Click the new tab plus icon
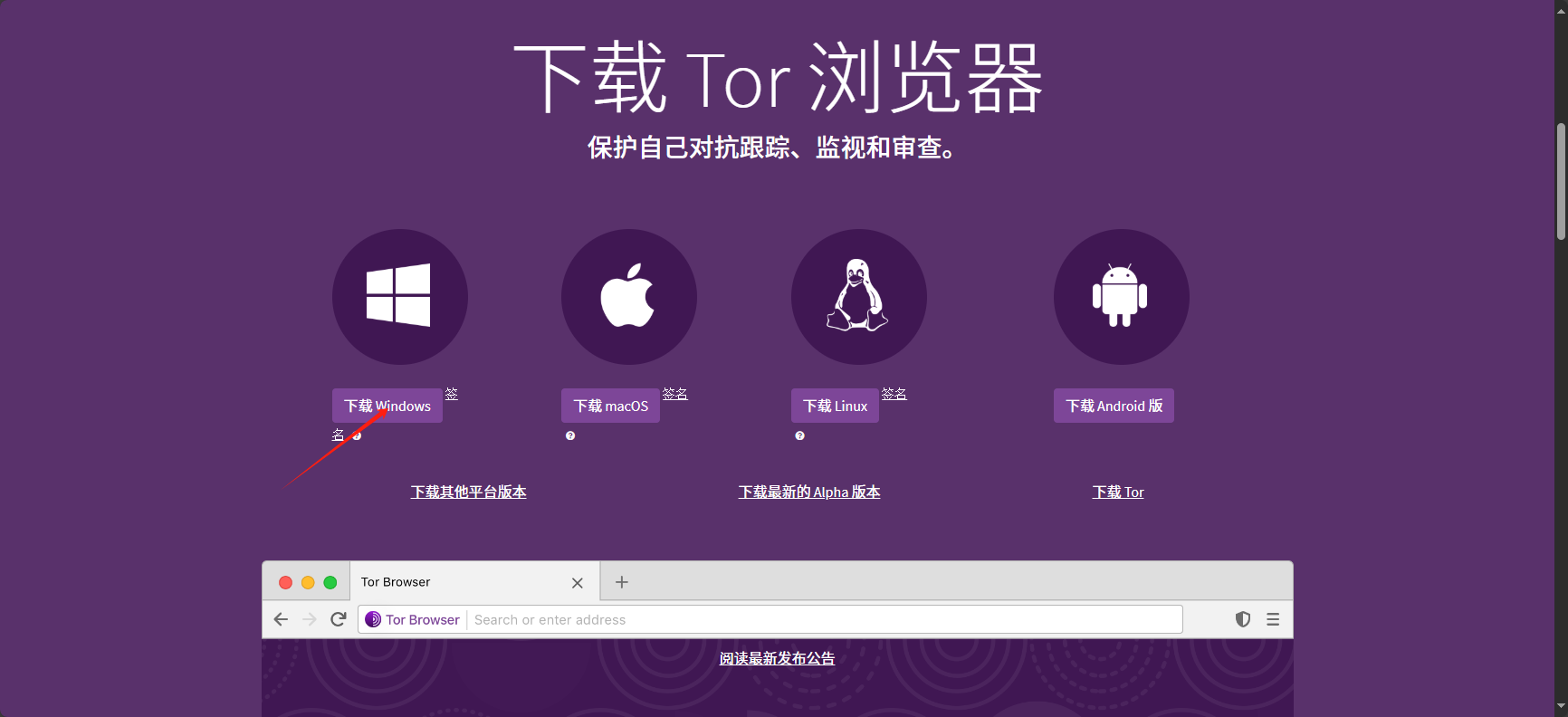Image resolution: width=1568 pixels, height=717 pixels. [622, 582]
